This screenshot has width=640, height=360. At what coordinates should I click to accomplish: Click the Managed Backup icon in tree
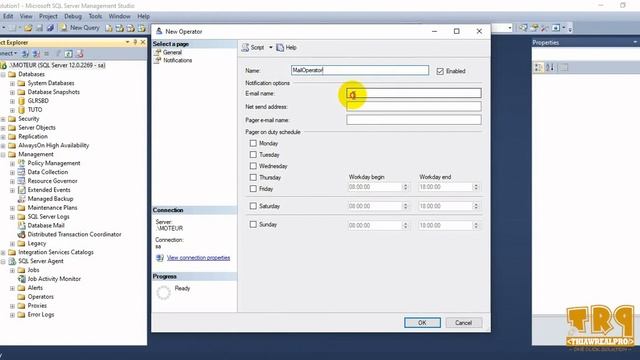(22, 199)
